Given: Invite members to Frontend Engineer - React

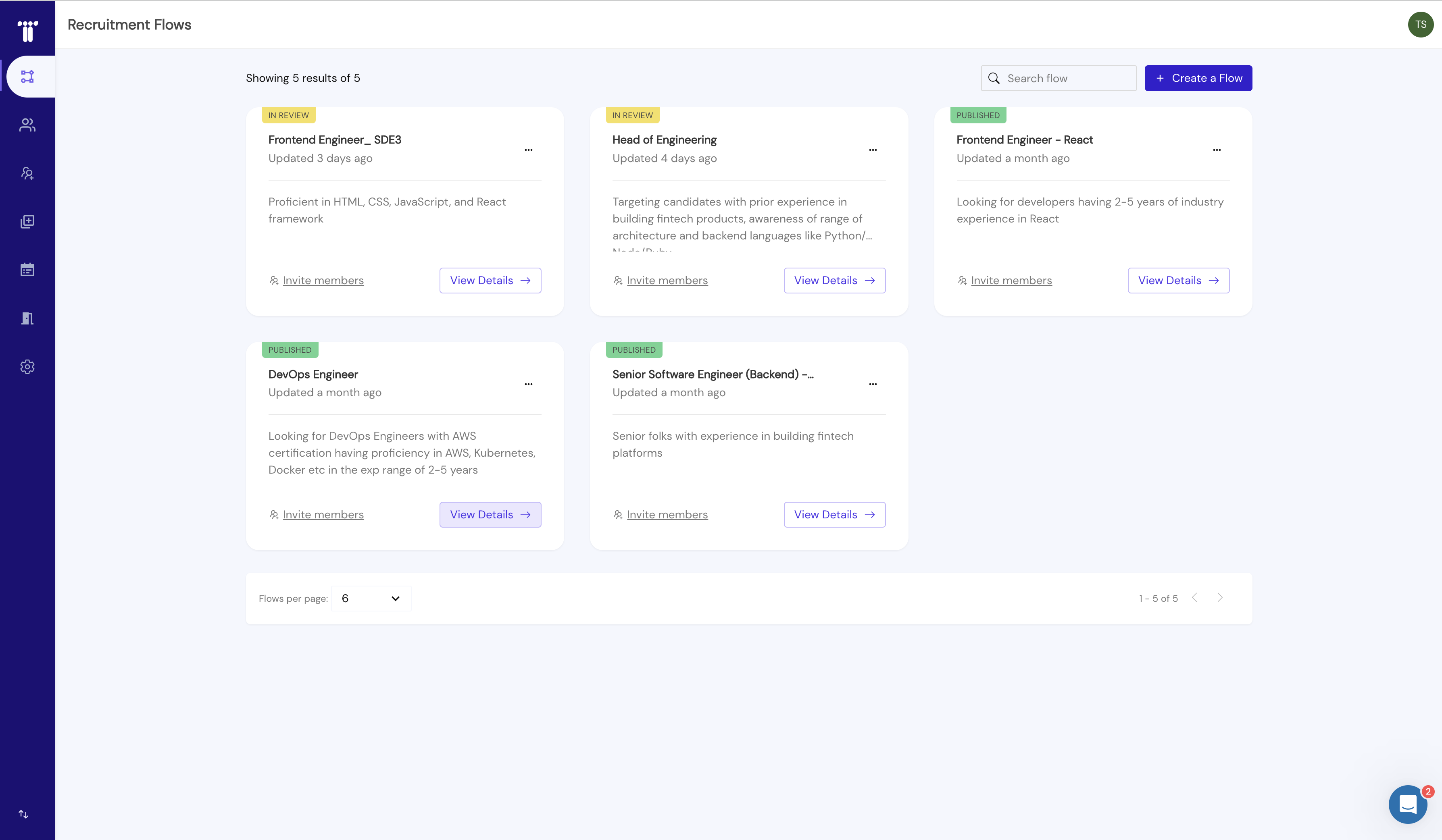Looking at the screenshot, I should click(x=1011, y=281).
